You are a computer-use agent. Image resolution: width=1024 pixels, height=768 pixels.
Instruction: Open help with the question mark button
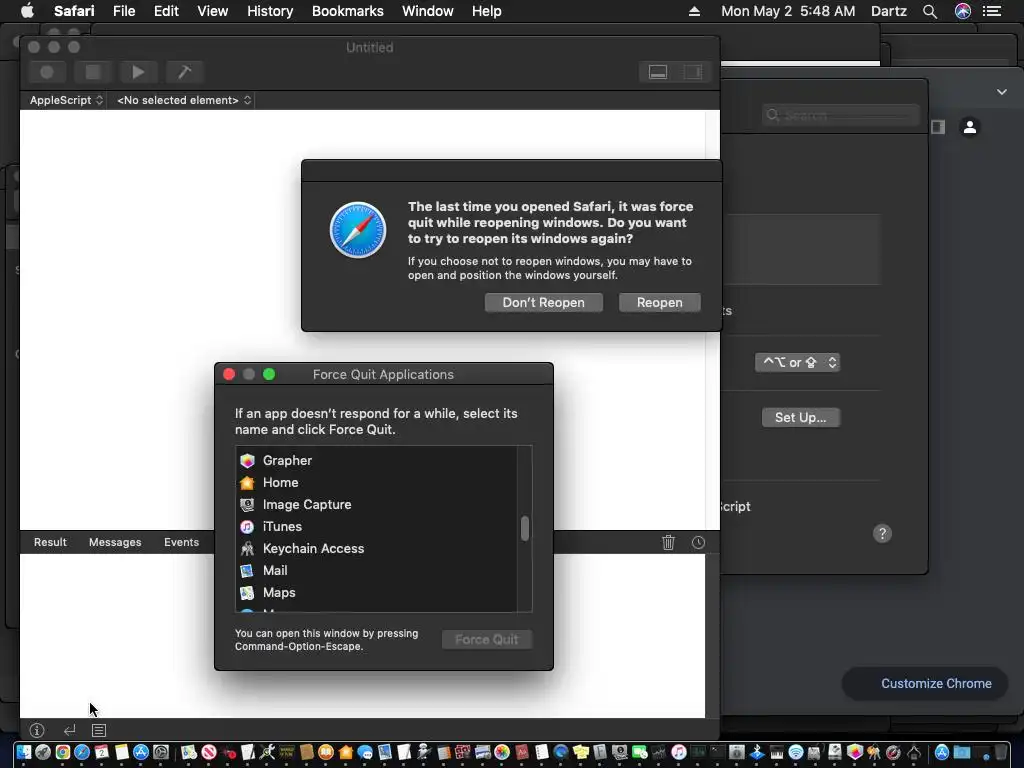pos(882,534)
